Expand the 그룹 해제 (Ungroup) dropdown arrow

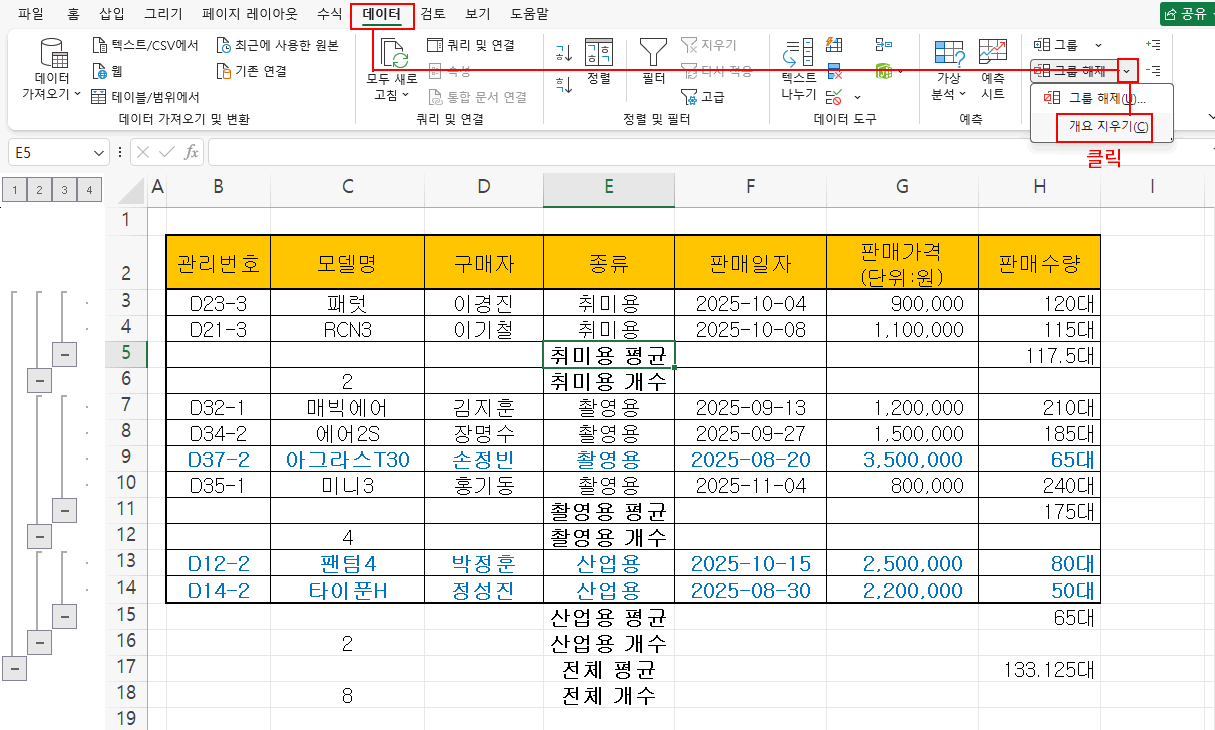click(1128, 71)
